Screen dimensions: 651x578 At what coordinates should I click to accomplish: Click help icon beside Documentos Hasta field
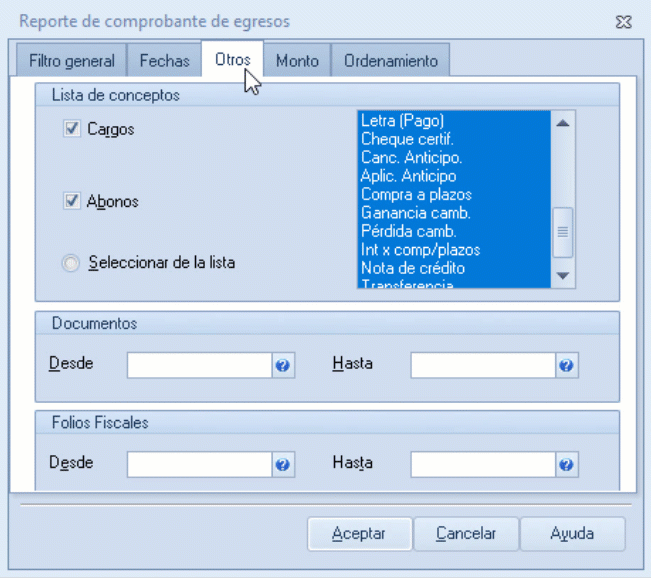click(x=567, y=366)
